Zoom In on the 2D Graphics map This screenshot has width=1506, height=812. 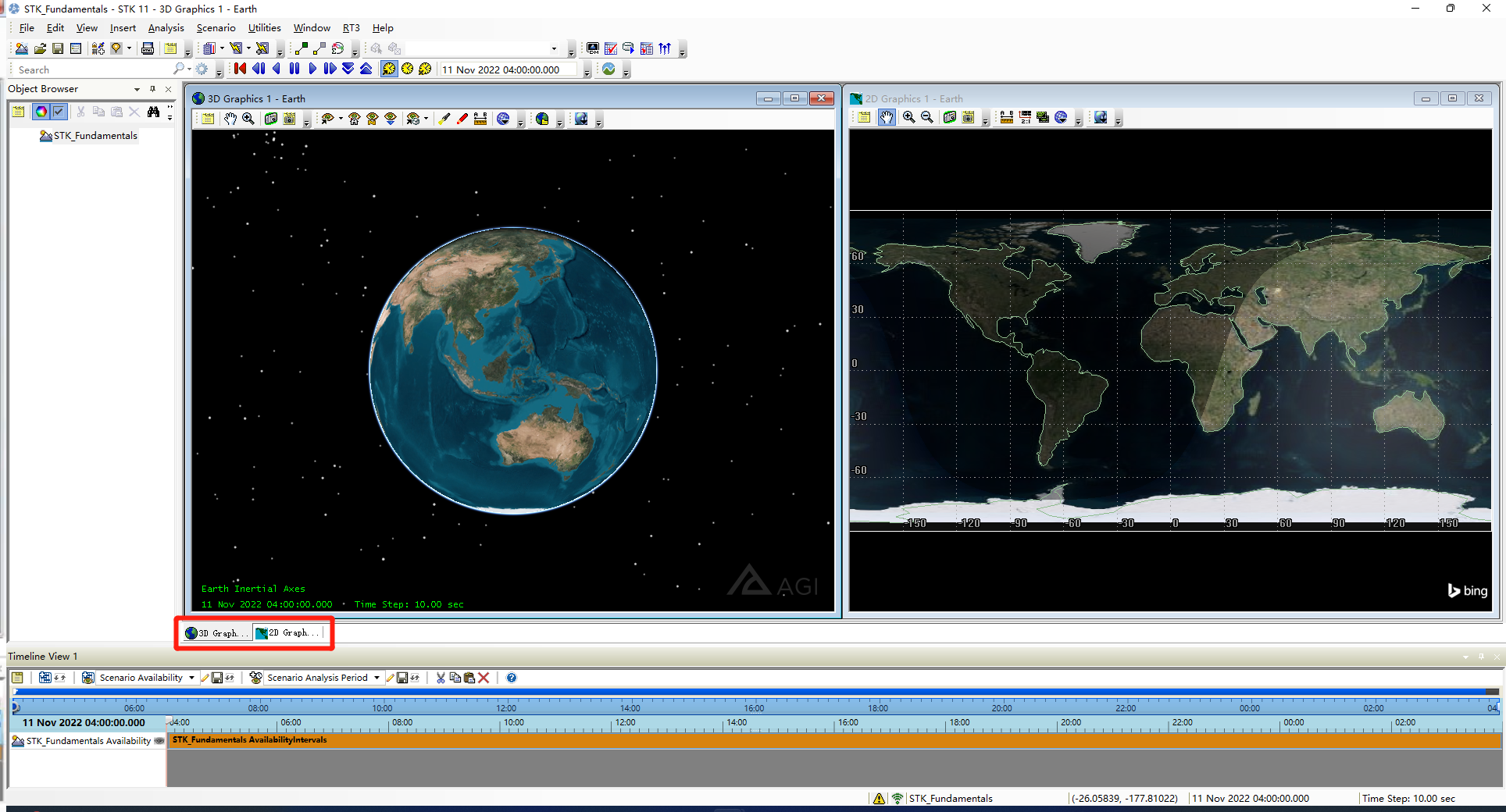coord(908,117)
